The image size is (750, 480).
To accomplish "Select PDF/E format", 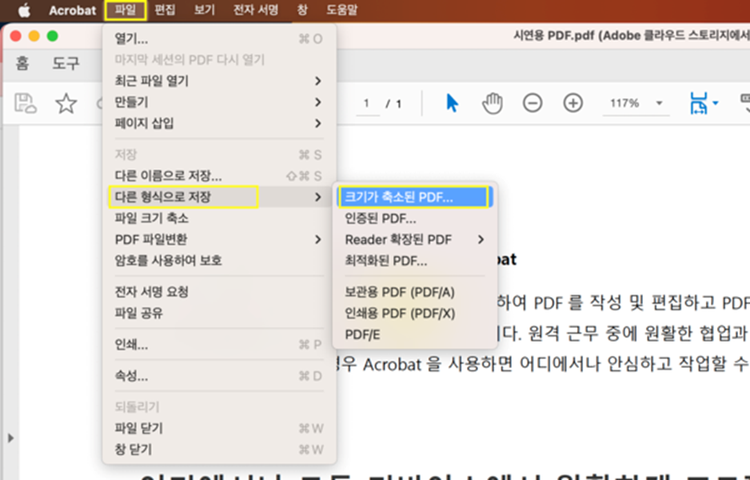I will point(414,334).
